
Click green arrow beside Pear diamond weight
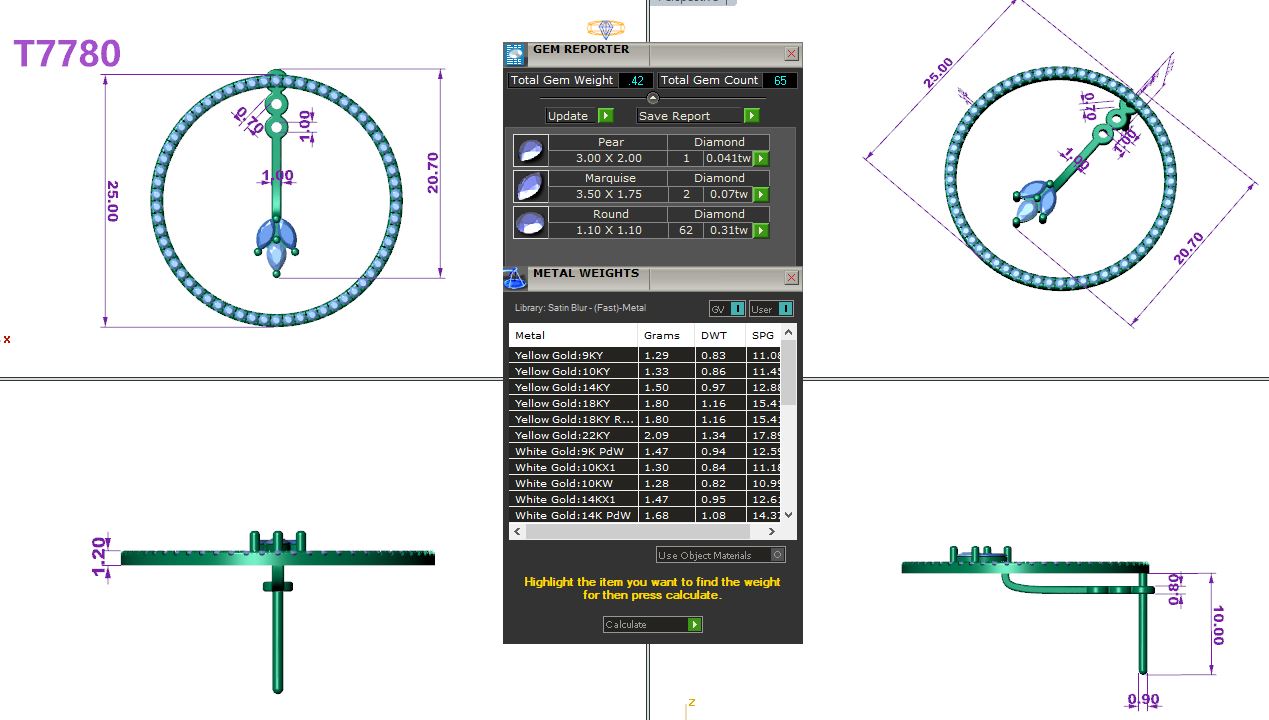(761, 159)
